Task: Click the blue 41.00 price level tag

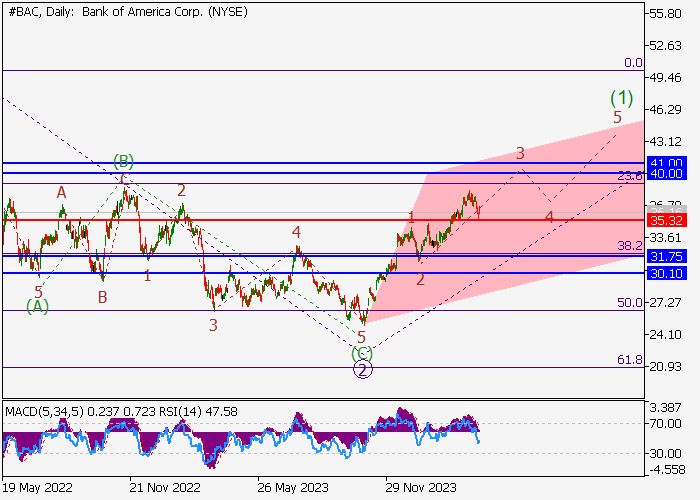Action: pyautogui.click(x=666, y=162)
